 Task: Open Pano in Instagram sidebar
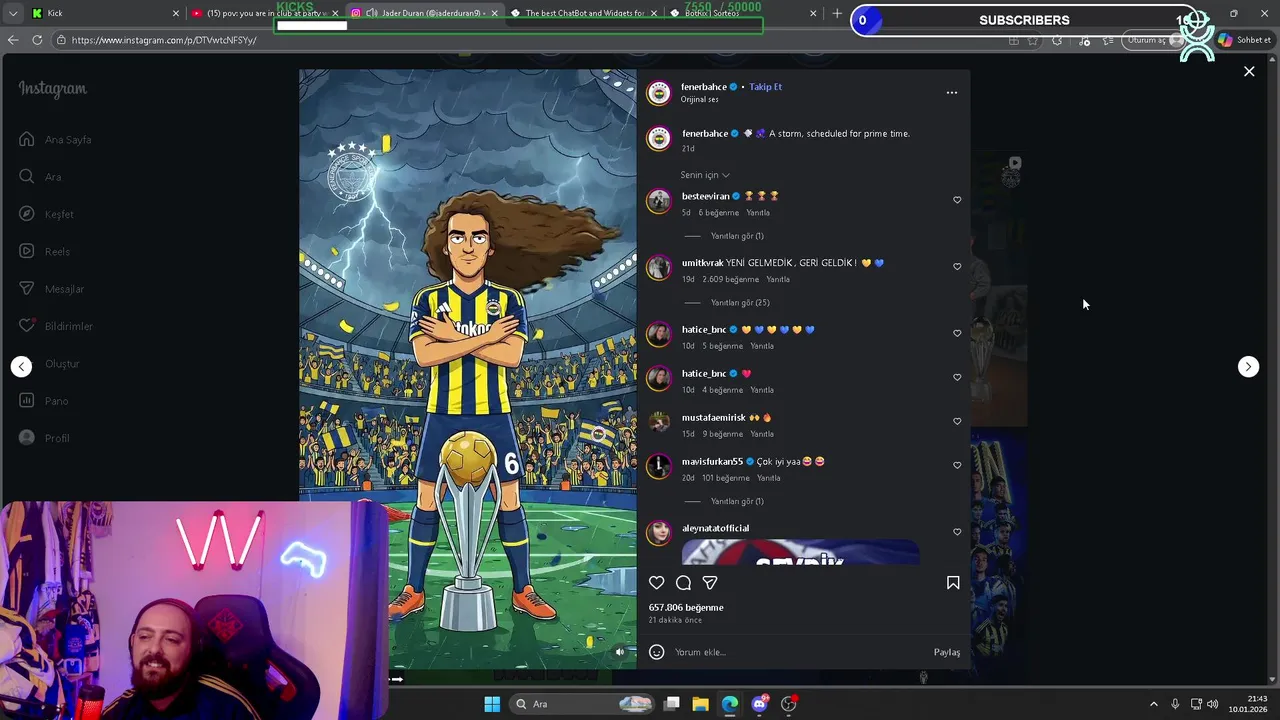point(43,401)
